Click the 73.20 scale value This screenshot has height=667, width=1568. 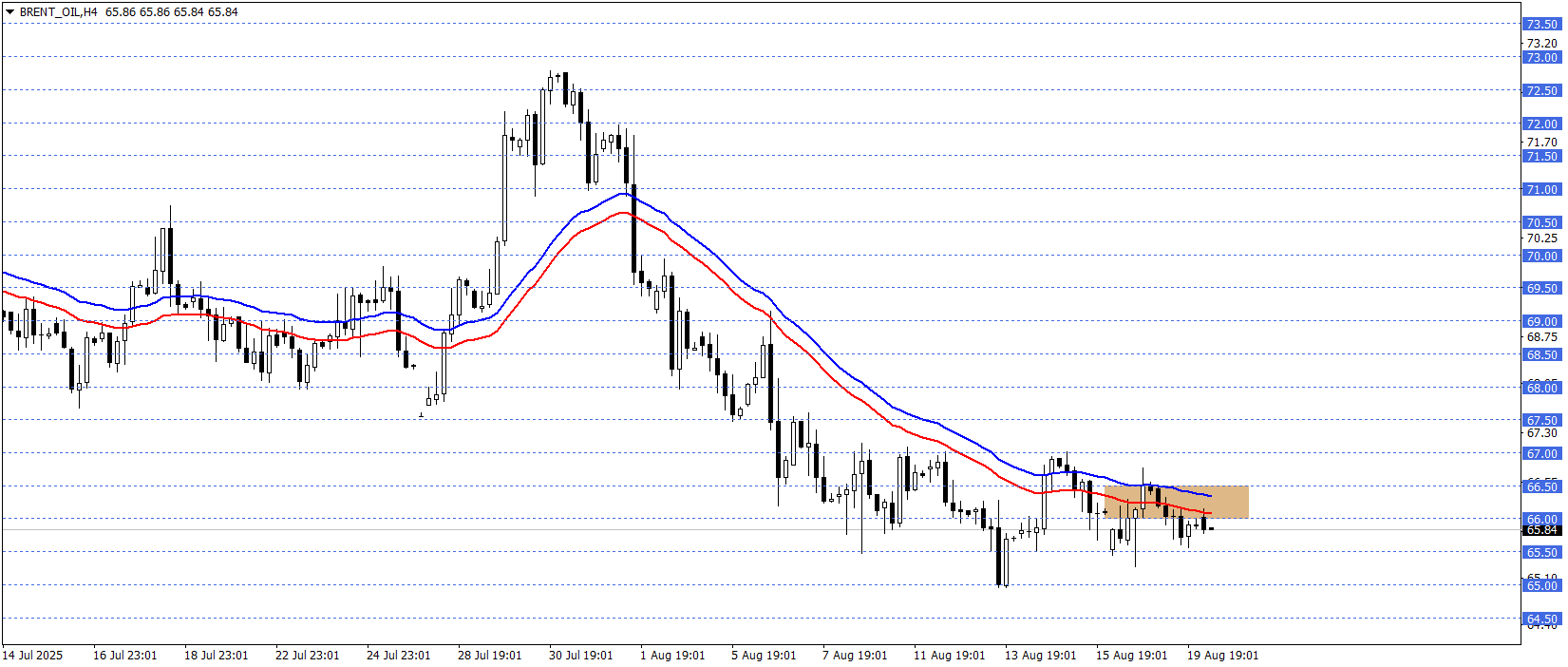pos(1542,44)
